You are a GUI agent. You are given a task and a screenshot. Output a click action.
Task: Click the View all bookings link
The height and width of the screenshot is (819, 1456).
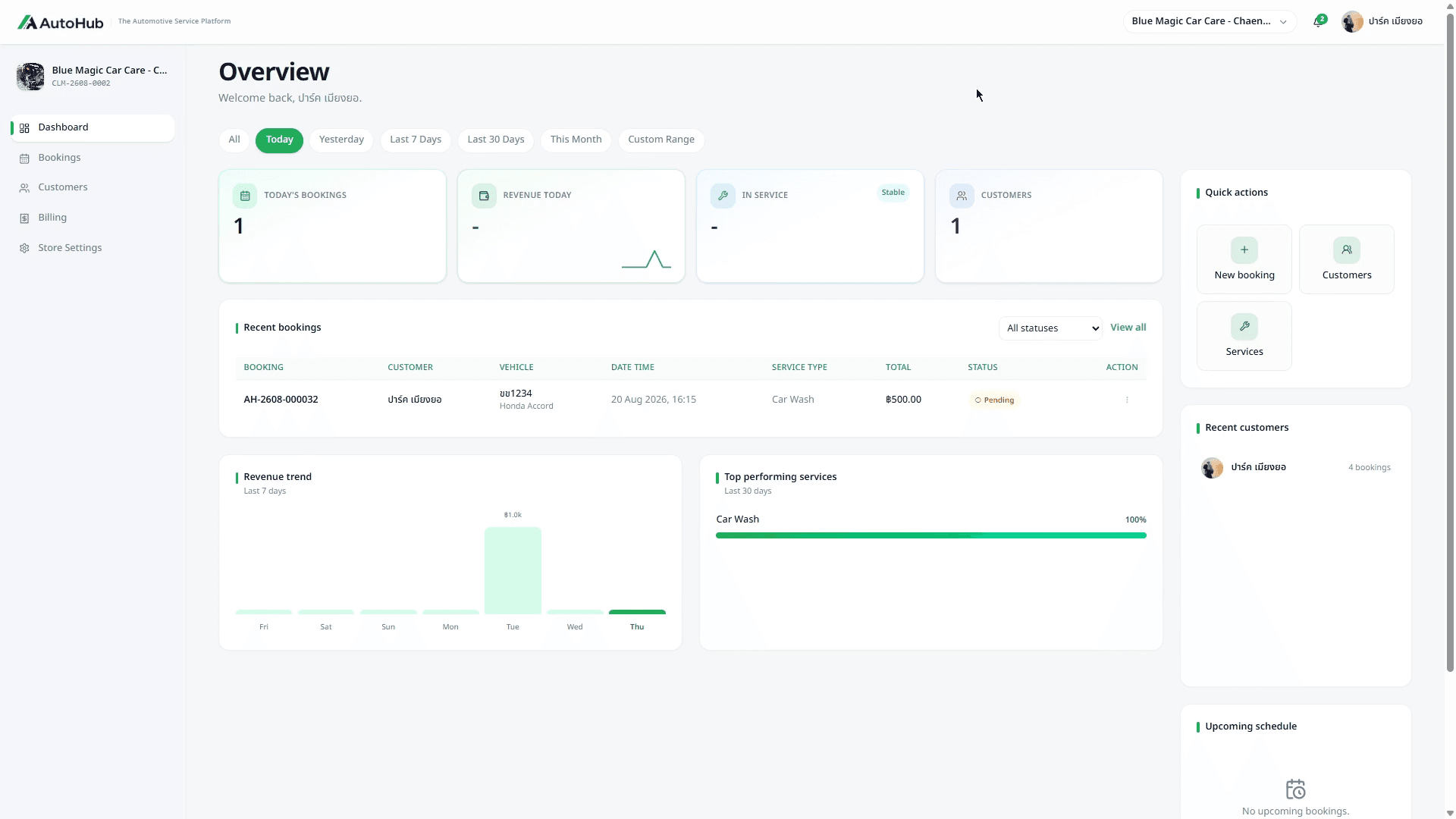1128,328
